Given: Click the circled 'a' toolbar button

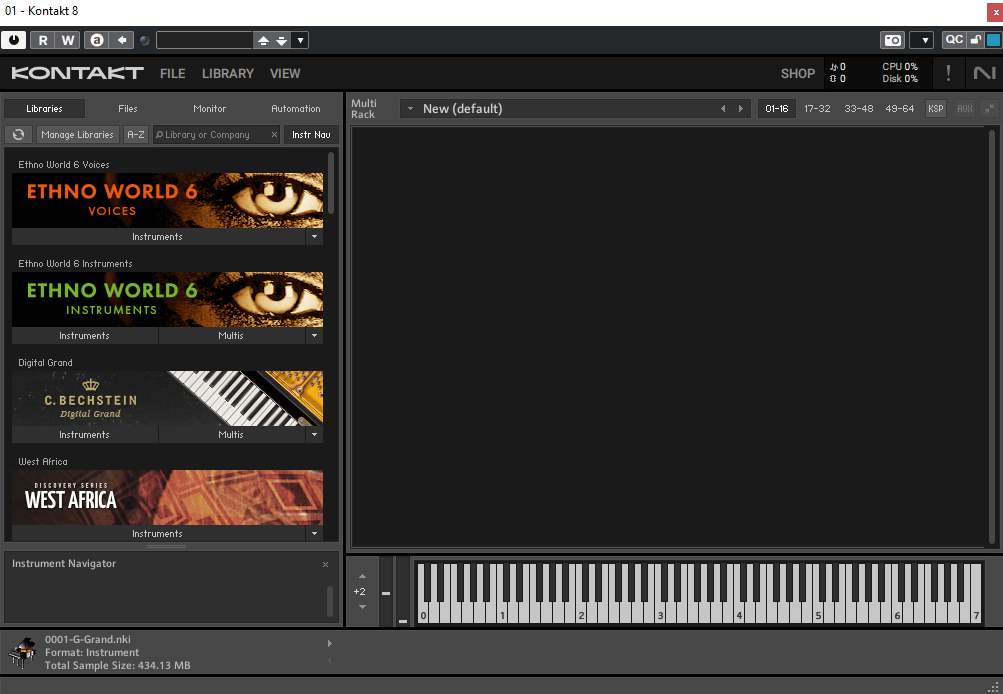Looking at the screenshot, I should click(97, 40).
